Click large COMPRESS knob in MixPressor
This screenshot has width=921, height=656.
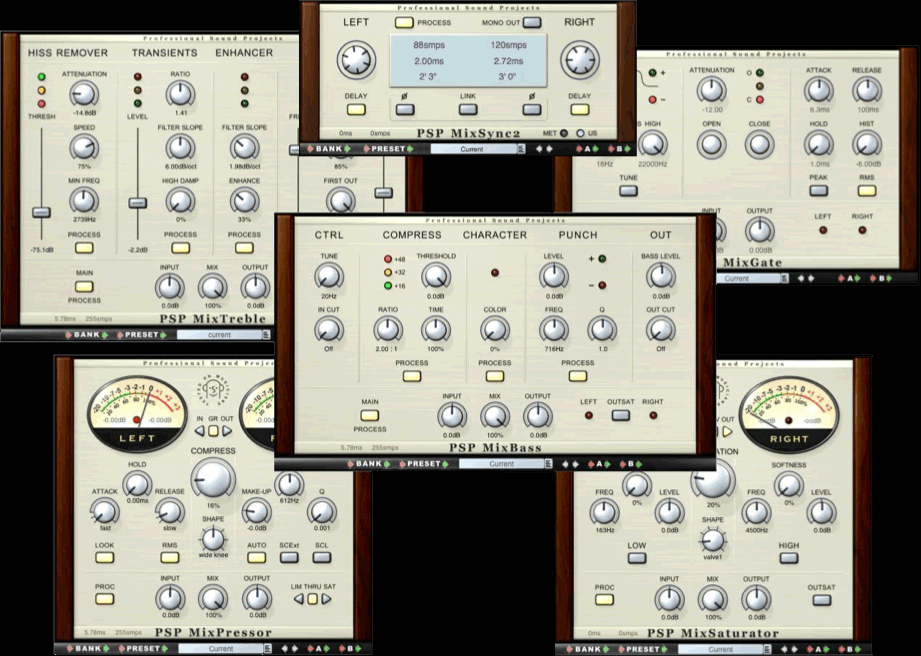tap(213, 479)
